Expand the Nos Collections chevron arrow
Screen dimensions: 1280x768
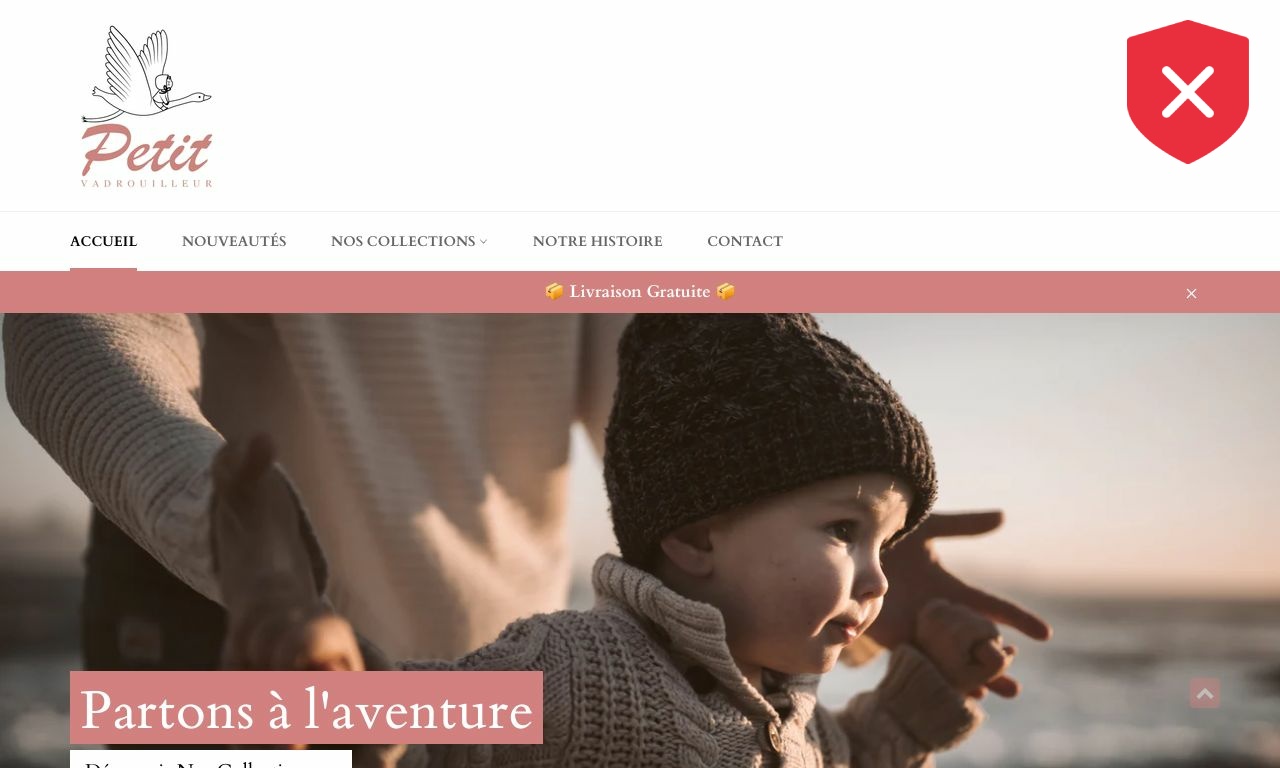[483, 242]
